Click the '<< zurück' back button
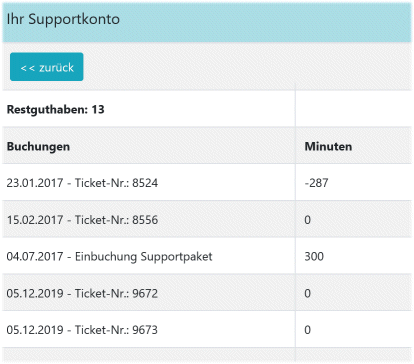Viewport: 414px width, 364px height. (x=47, y=67)
